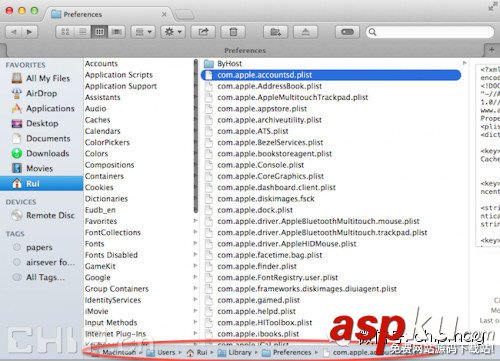Image resolution: width=500 pixels, height=361 pixels.
Task: Expand the FontCollections folder arrow
Action: (195, 232)
